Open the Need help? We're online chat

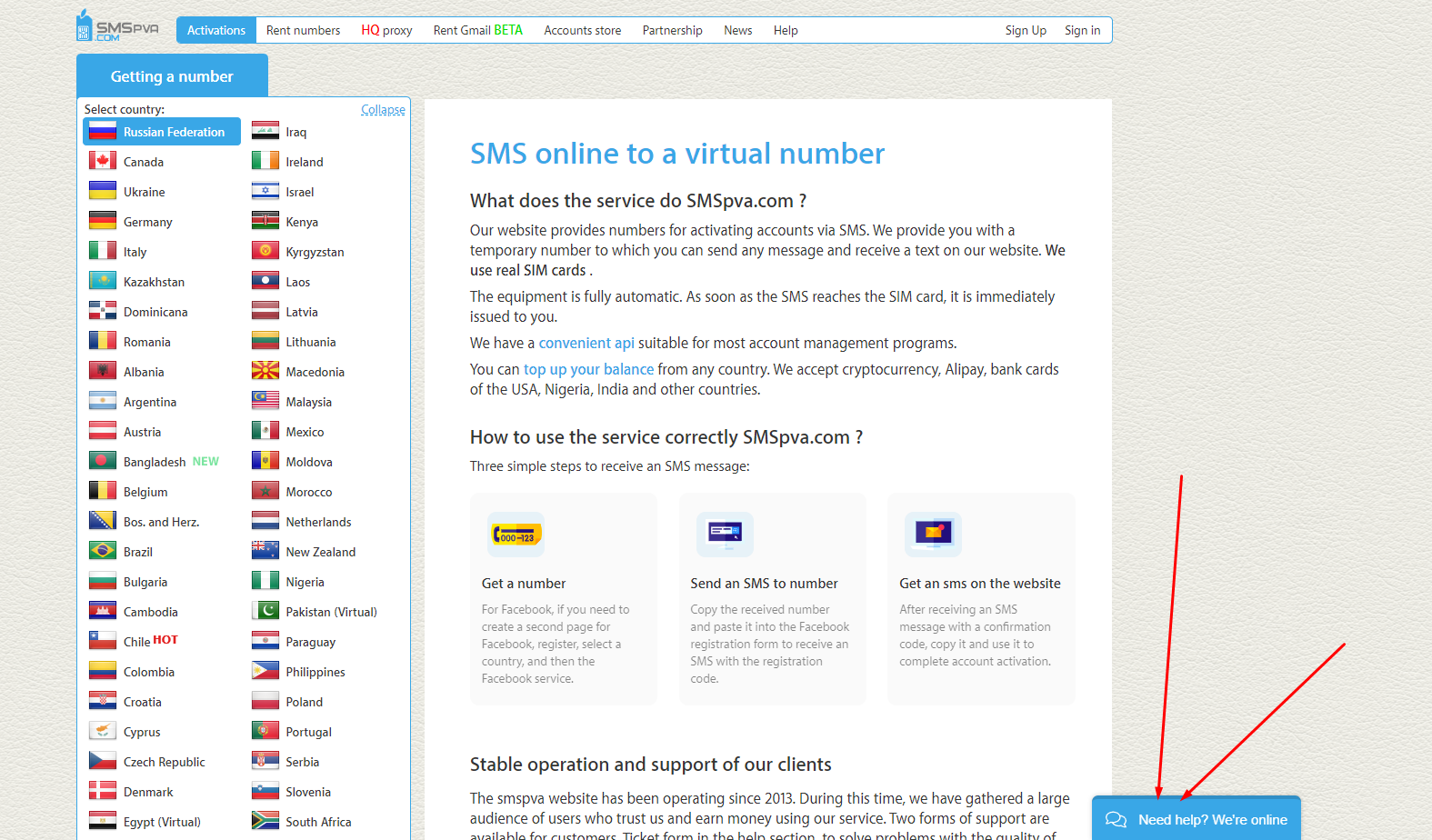click(1197, 818)
